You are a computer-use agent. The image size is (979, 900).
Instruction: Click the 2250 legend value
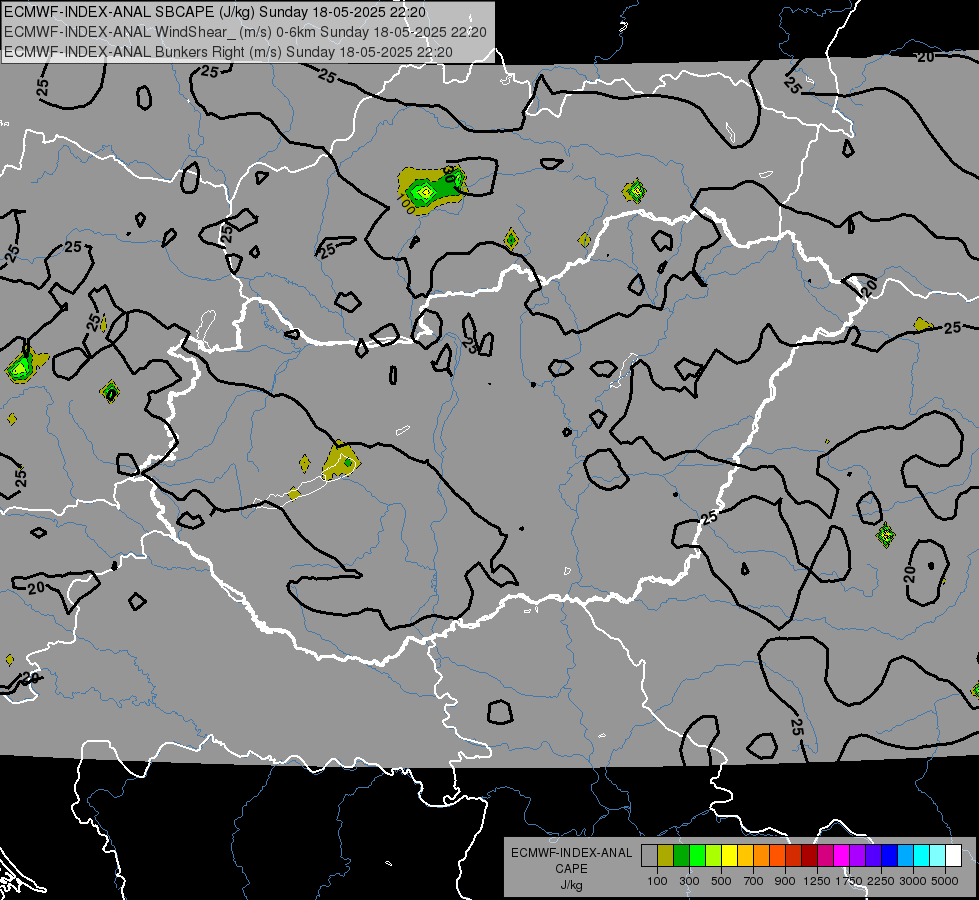pyautogui.click(x=881, y=881)
